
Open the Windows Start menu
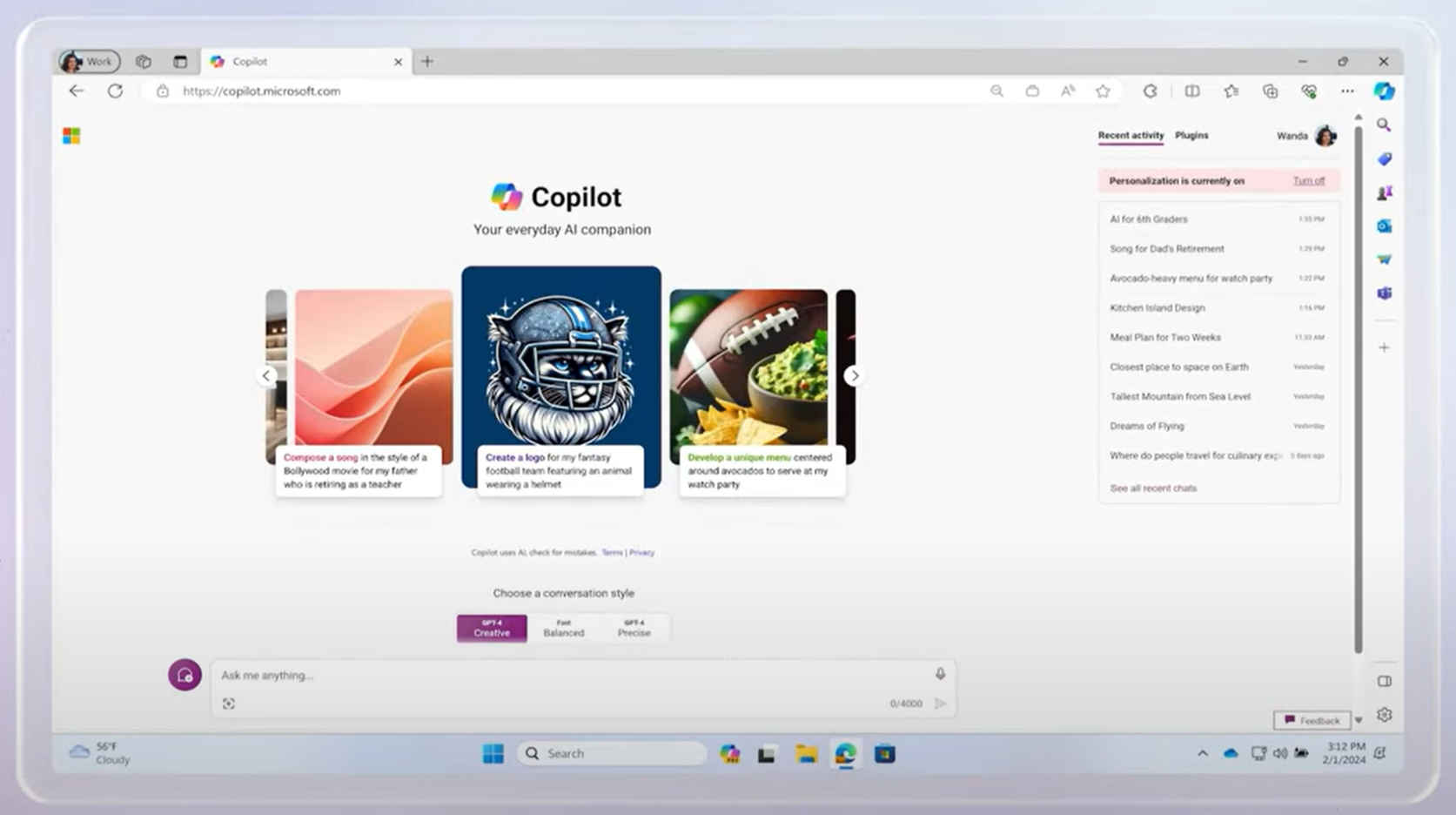tap(493, 754)
